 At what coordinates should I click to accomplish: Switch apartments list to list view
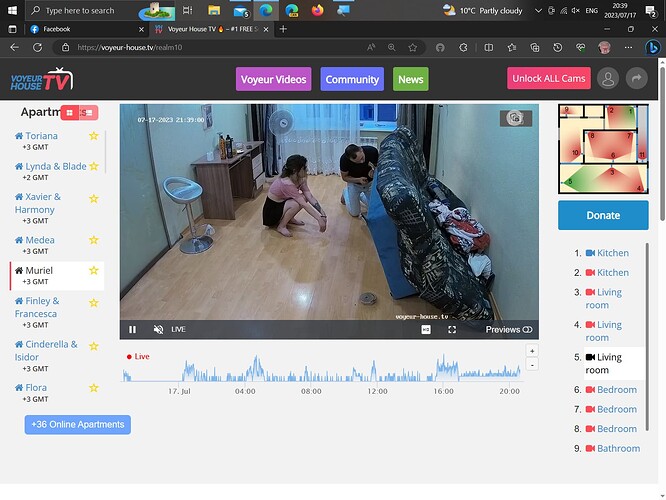pyautogui.click(x=89, y=113)
